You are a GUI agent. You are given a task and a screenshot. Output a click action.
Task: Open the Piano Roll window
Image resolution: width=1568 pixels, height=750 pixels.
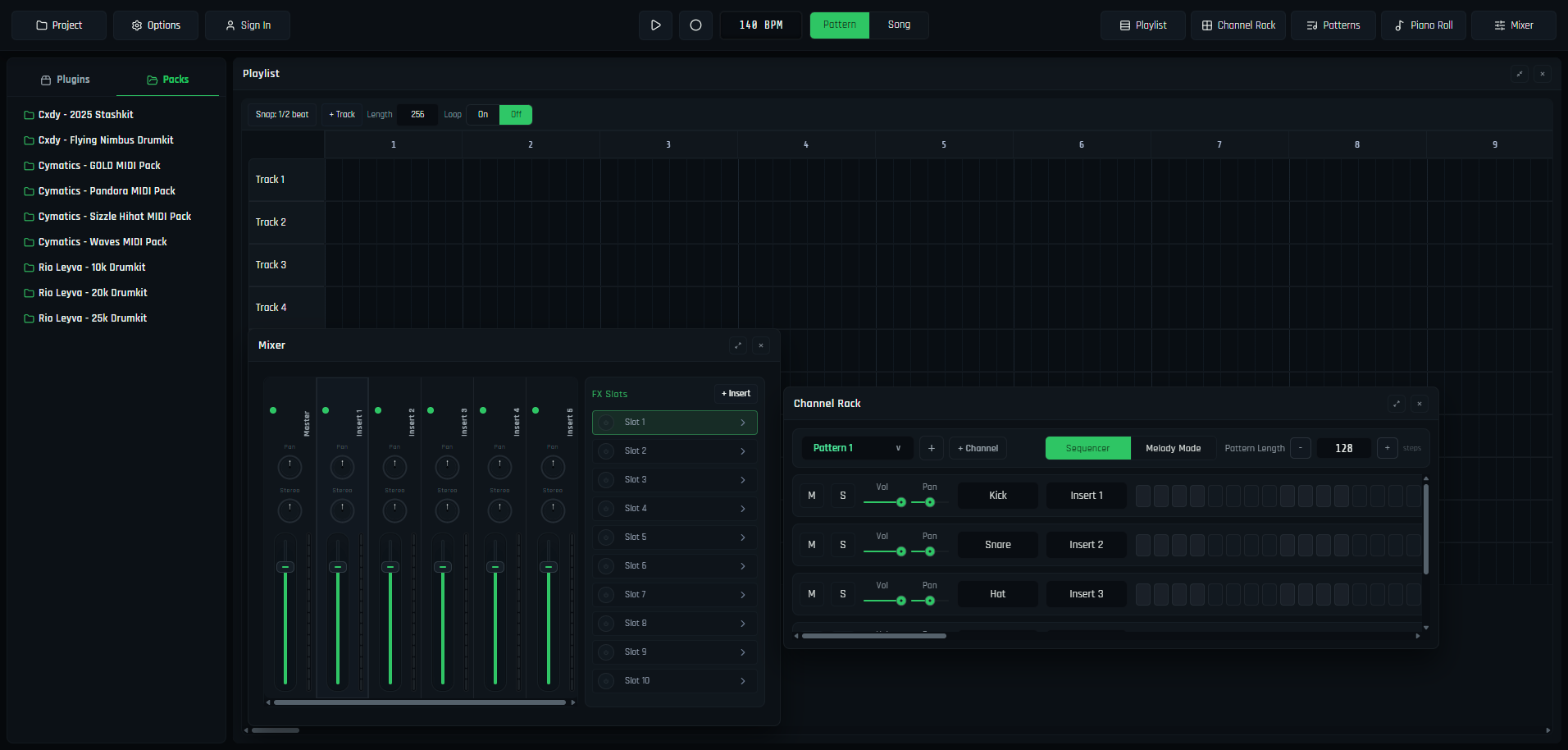[1424, 25]
